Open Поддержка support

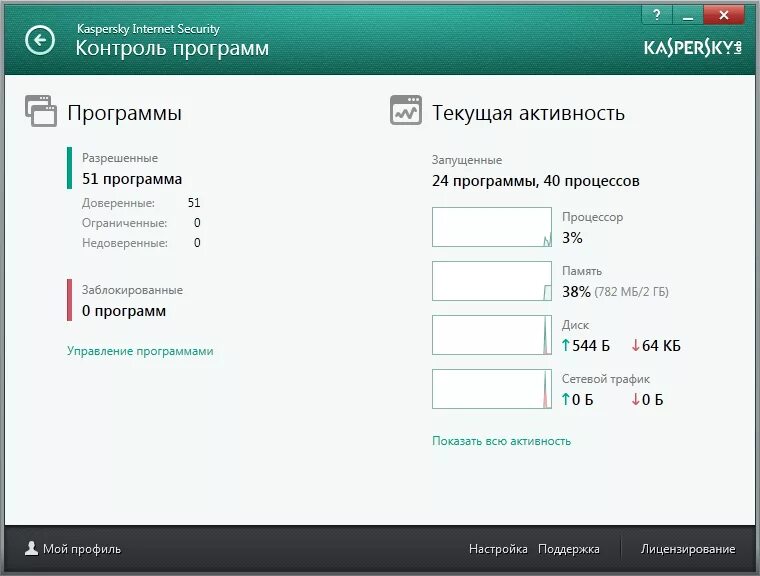point(569,548)
